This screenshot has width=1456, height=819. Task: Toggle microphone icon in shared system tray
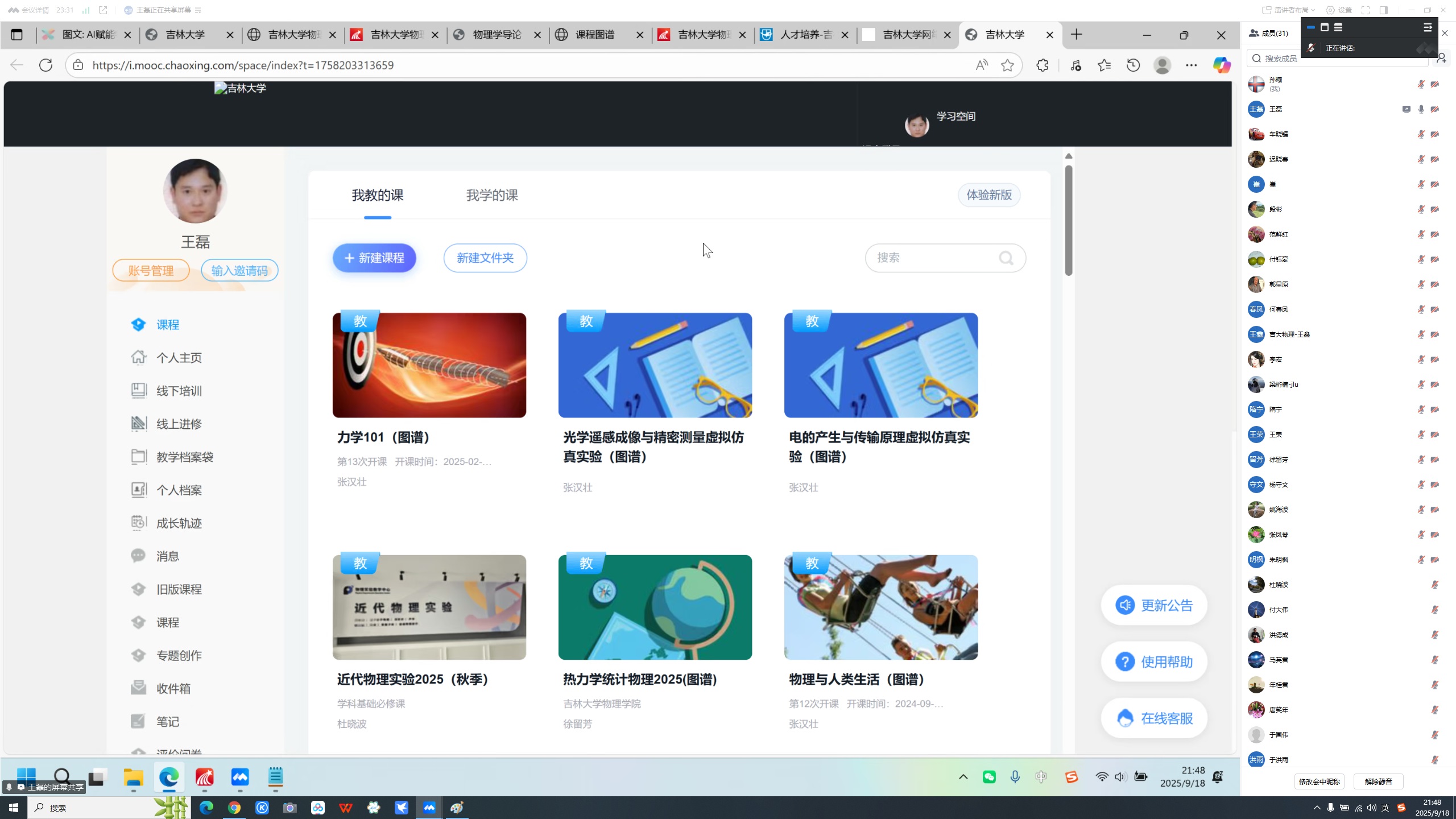1015,777
